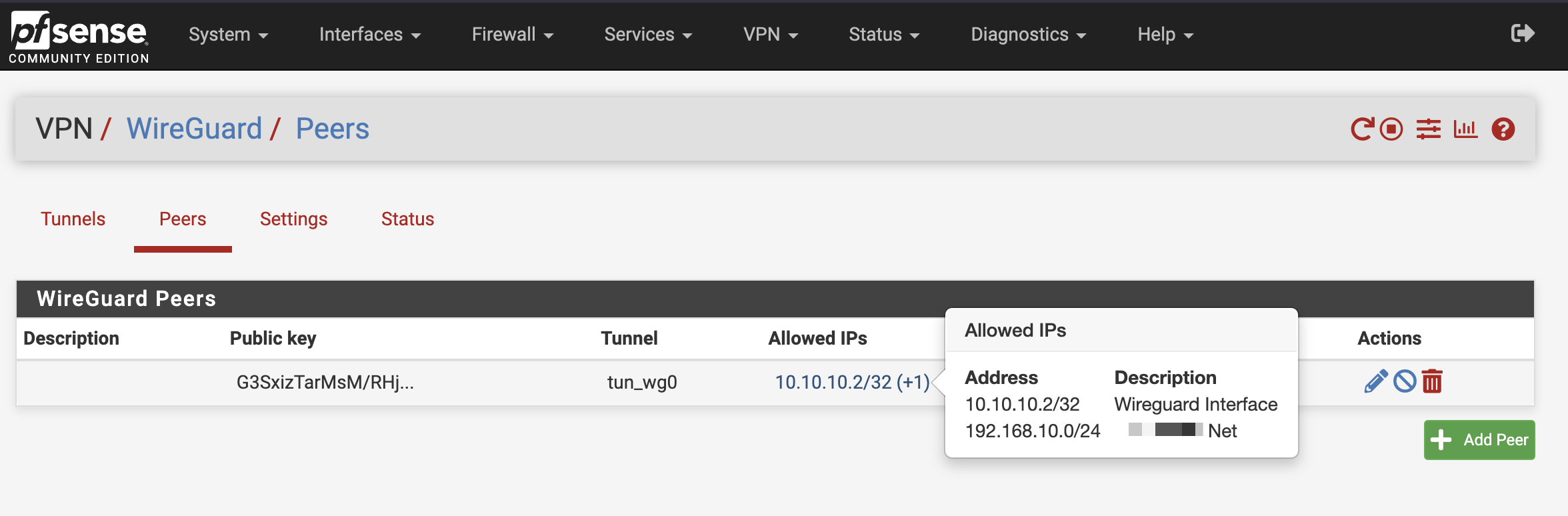Open related settings sliders icon
1568x516 pixels.
[1428, 129]
